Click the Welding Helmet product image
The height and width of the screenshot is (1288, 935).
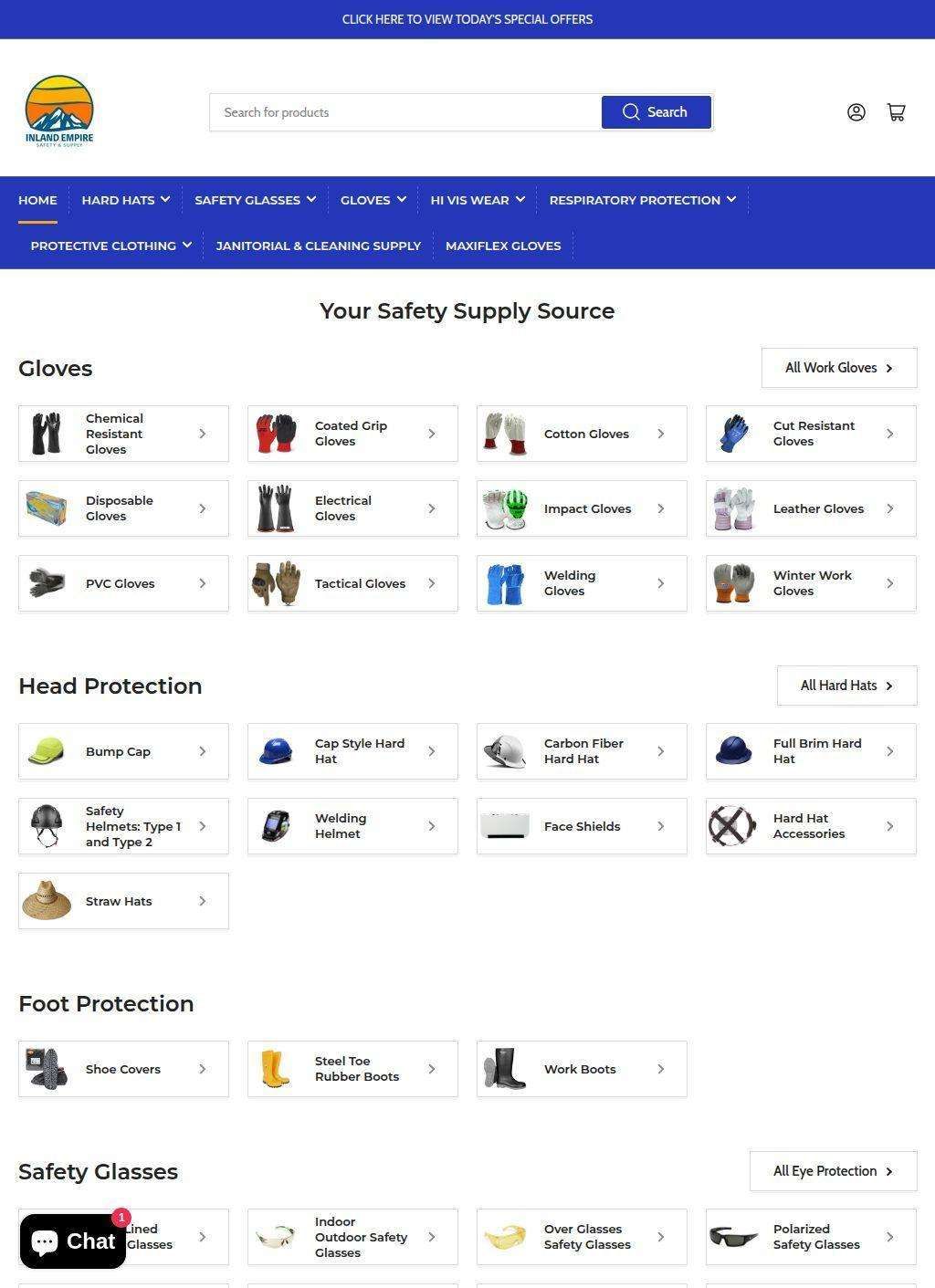[276, 826]
